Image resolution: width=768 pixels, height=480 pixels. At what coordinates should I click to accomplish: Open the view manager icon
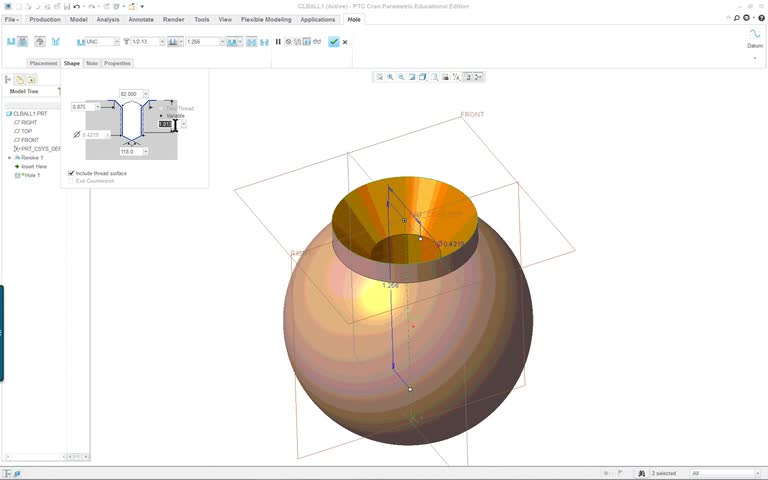[x=445, y=77]
